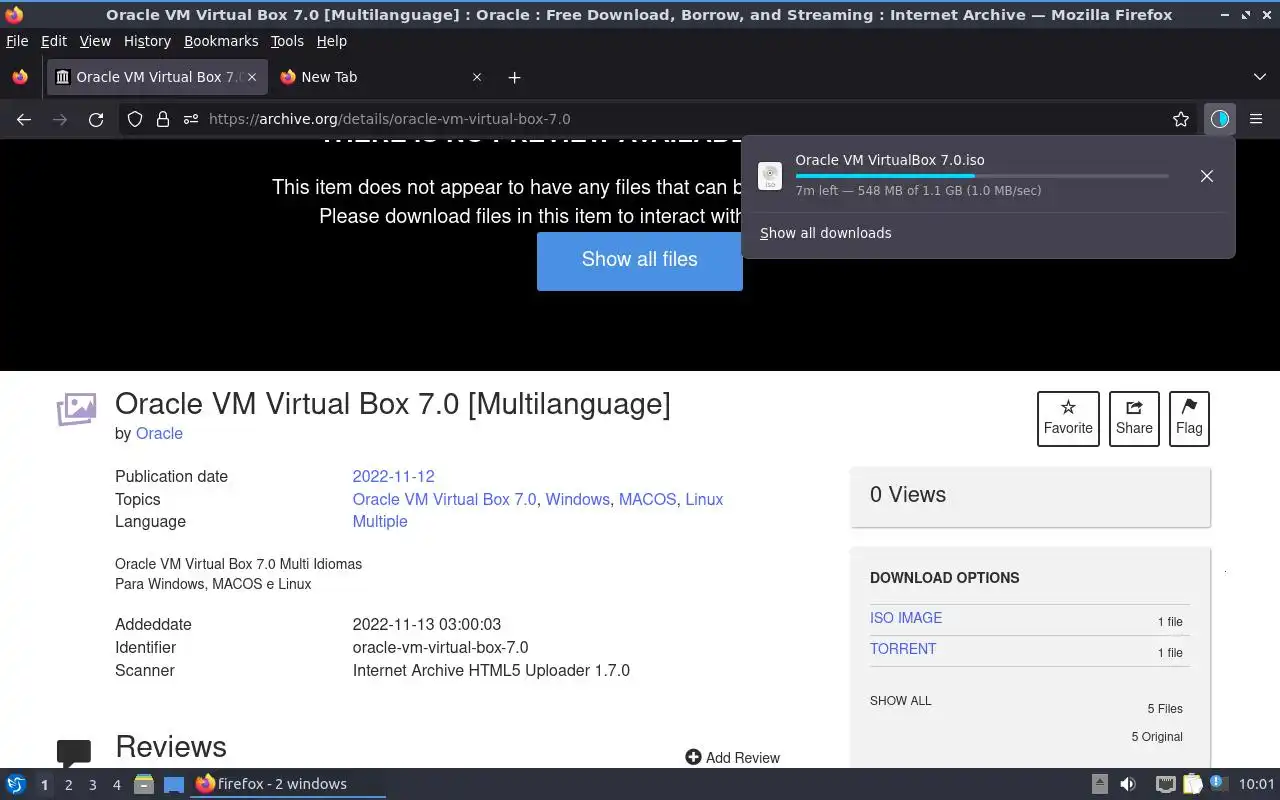Screen dimensions: 1280x800
Task: Click the download progress bar
Action: [x=981, y=176]
